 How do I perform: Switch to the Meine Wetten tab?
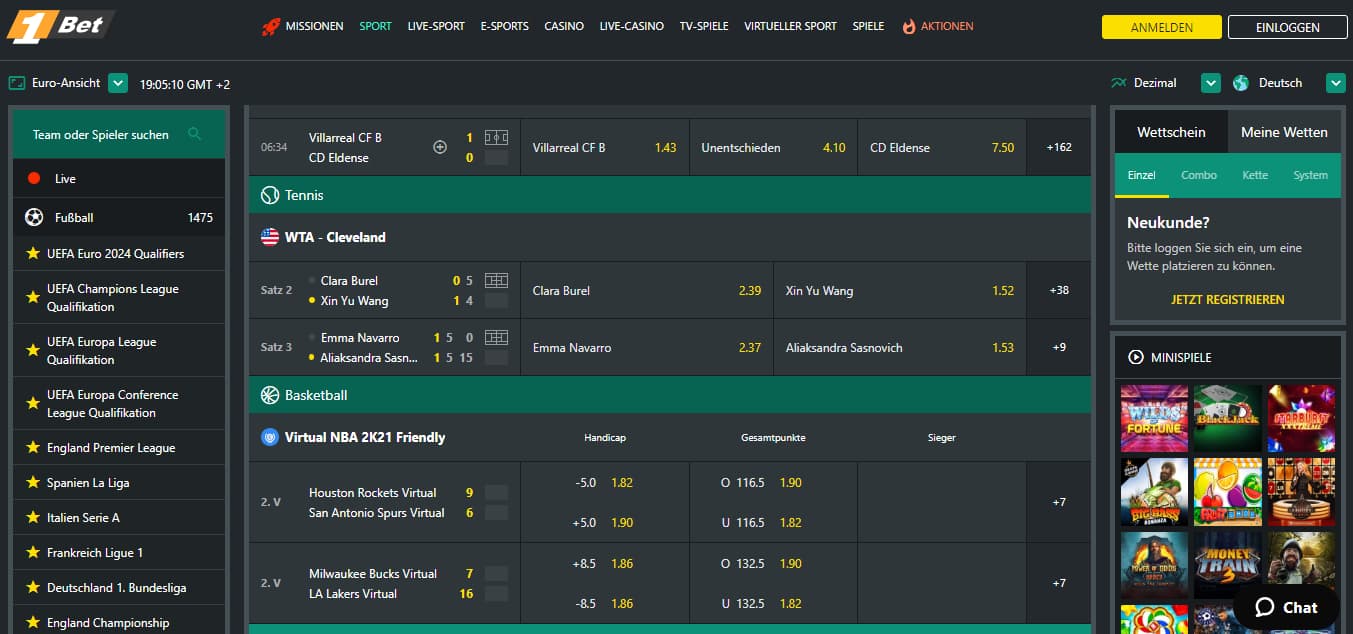pyautogui.click(x=1284, y=132)
